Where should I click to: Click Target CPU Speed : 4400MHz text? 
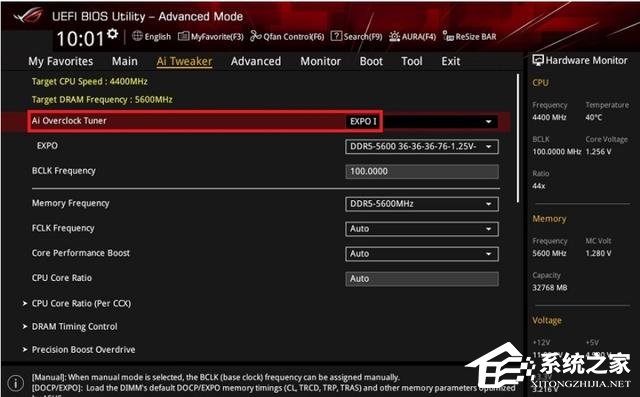[x=90, y=82]
